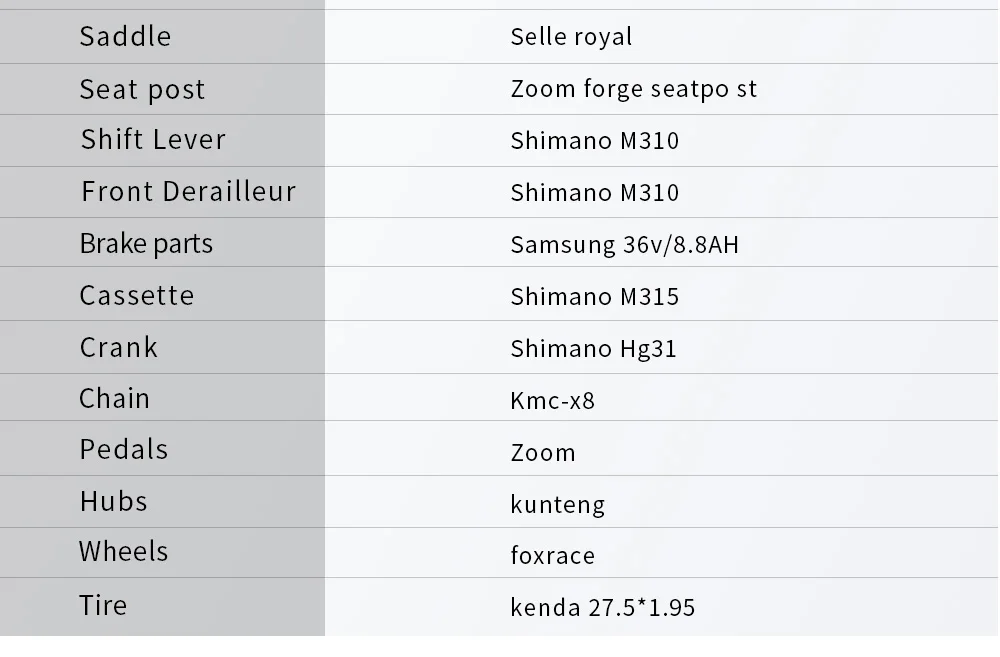Click the Seat post label
This screenshot has height=657, width=1000.
tap(142, 90)
